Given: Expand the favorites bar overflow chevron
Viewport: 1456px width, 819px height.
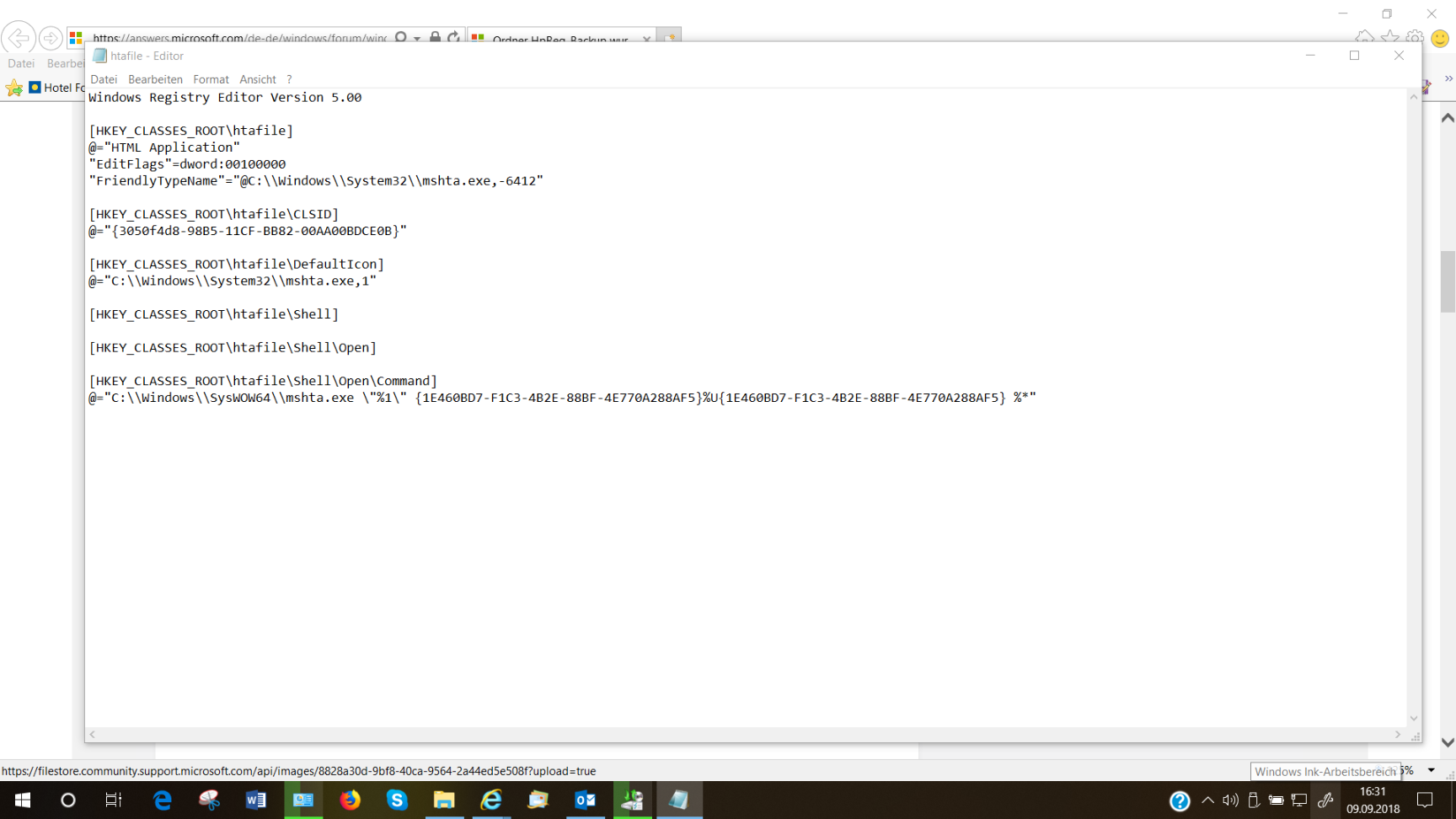Looking at the screenshot, I should click(1448, 78).
